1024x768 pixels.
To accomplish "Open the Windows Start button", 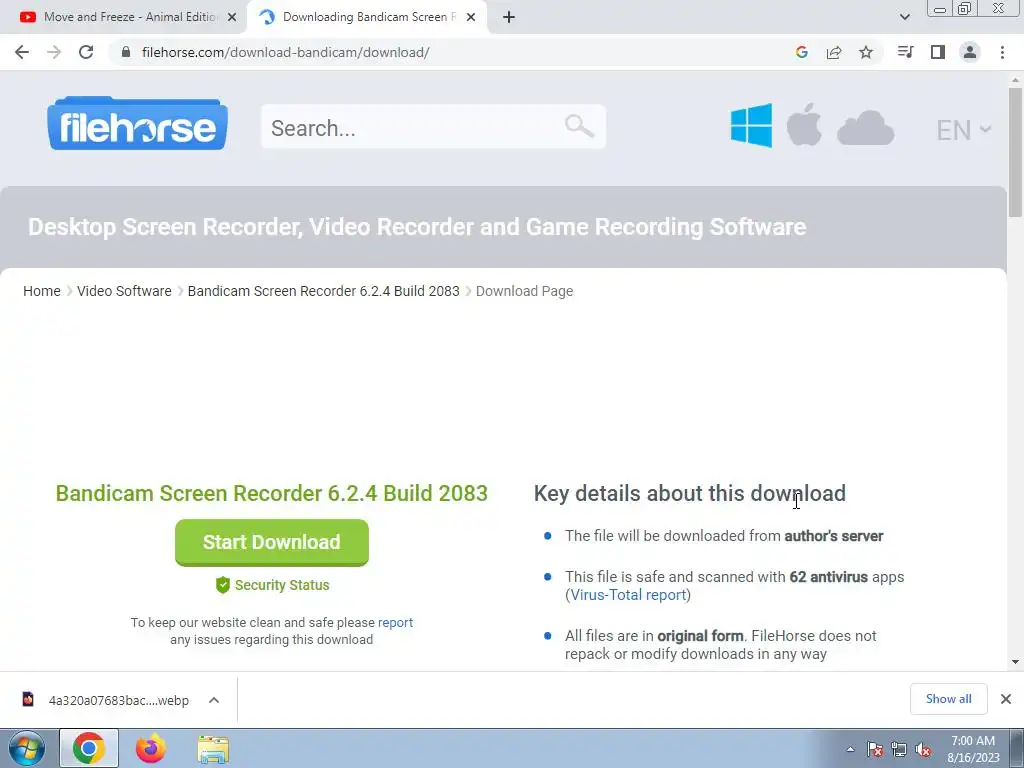I will [27, 748].
